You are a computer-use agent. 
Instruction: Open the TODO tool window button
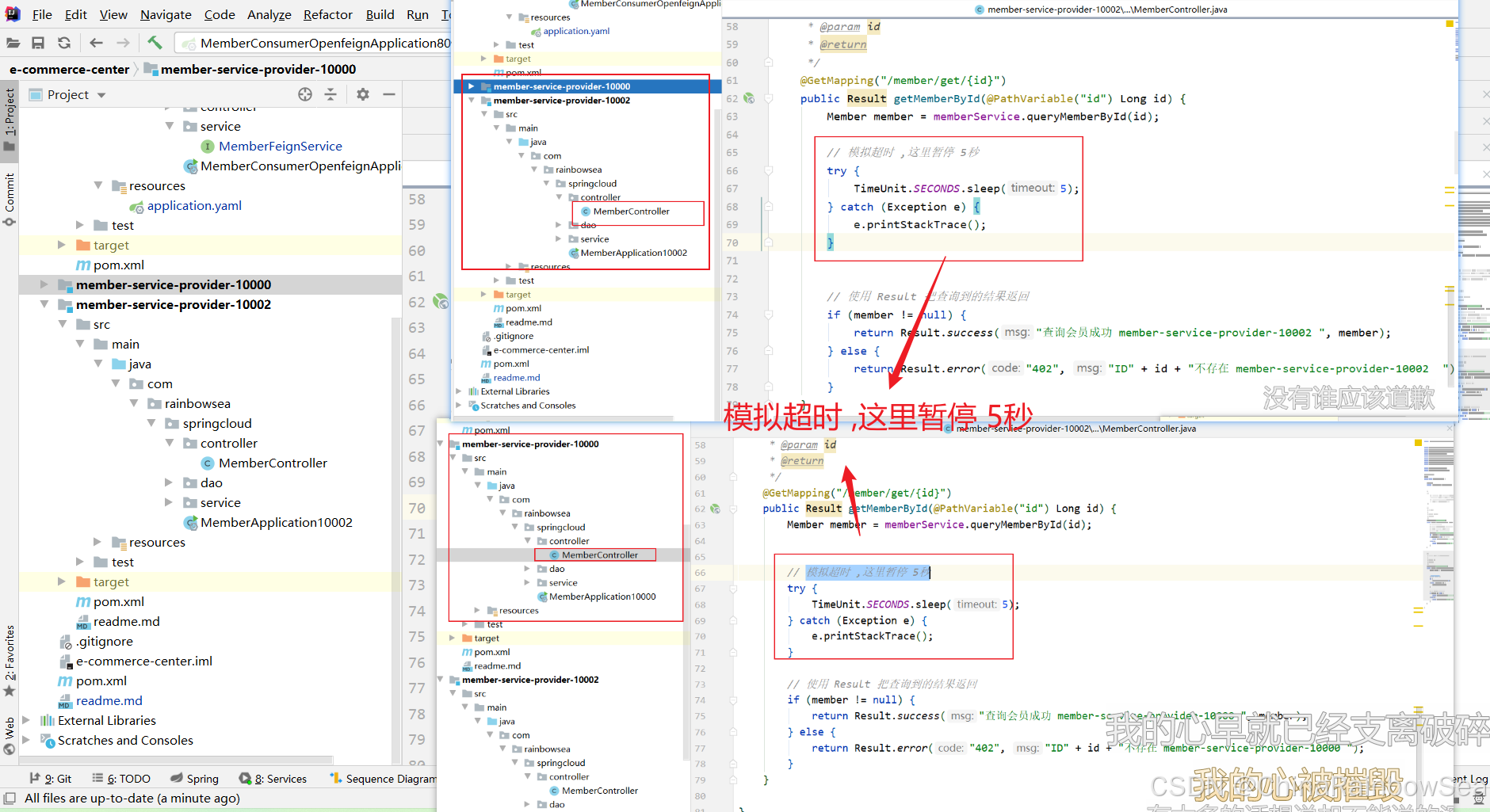click(x=121, y=779)
